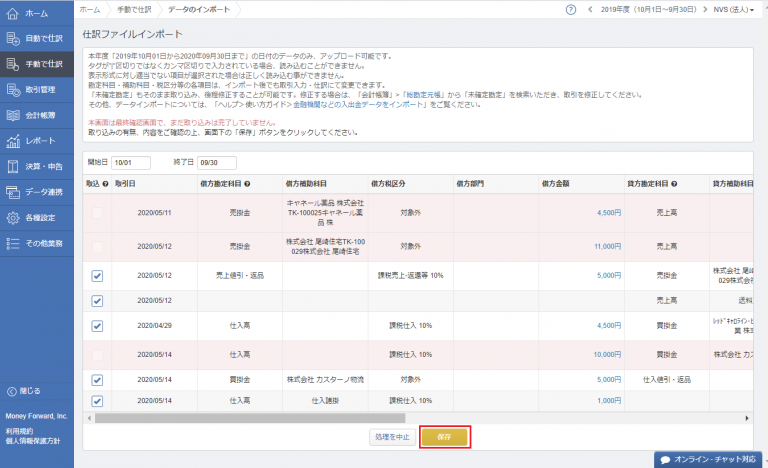Click Money Forward, Inc. footer text
The width and height of the screenshot is (768, 468).
click(36, 416)
